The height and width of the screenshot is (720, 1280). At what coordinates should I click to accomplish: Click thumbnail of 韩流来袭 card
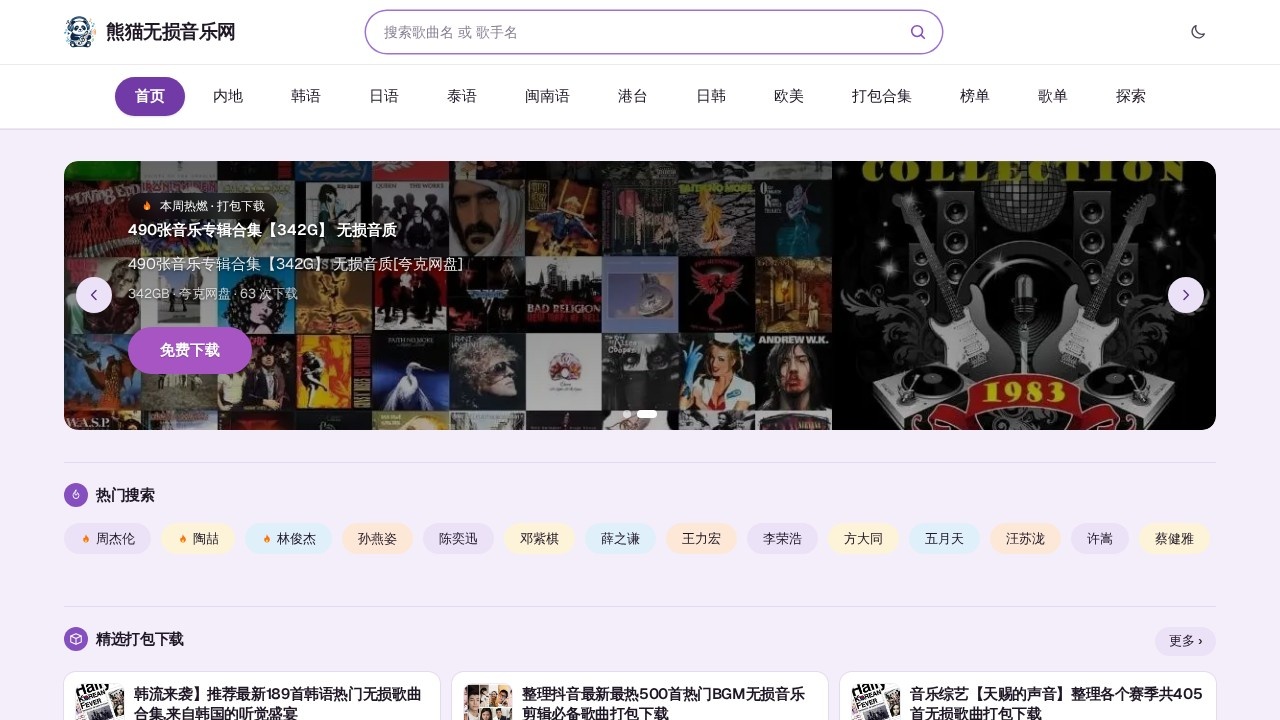click(x=100, y=702)
